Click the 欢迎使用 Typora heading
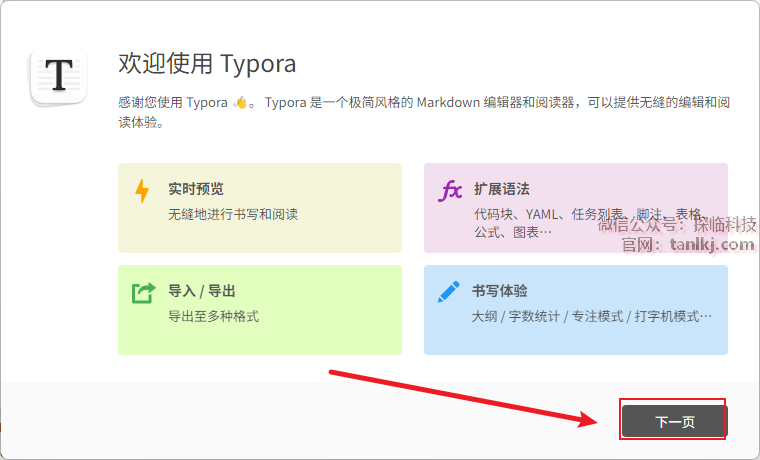This screenshot has height=460, width=760. pyautogui.click(x=207, y=64)
